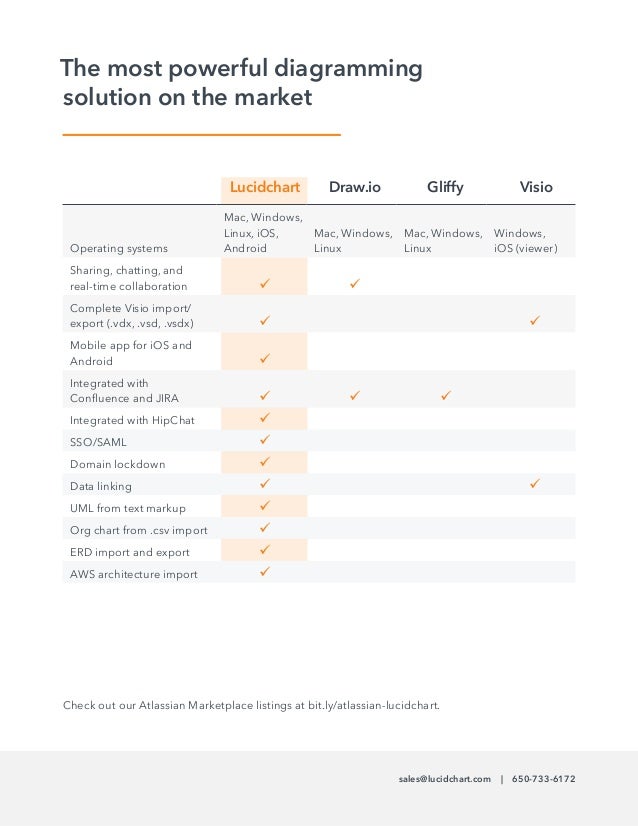Click the Operating systems row label
Viewport: 638px width, 826px height.
pos(119,248)
